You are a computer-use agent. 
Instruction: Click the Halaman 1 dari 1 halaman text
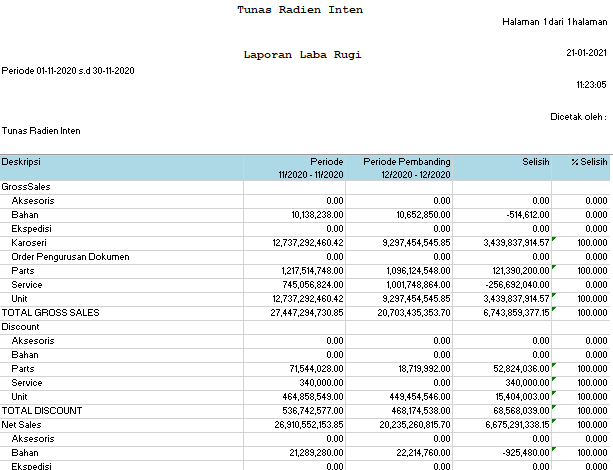[555, 22]
